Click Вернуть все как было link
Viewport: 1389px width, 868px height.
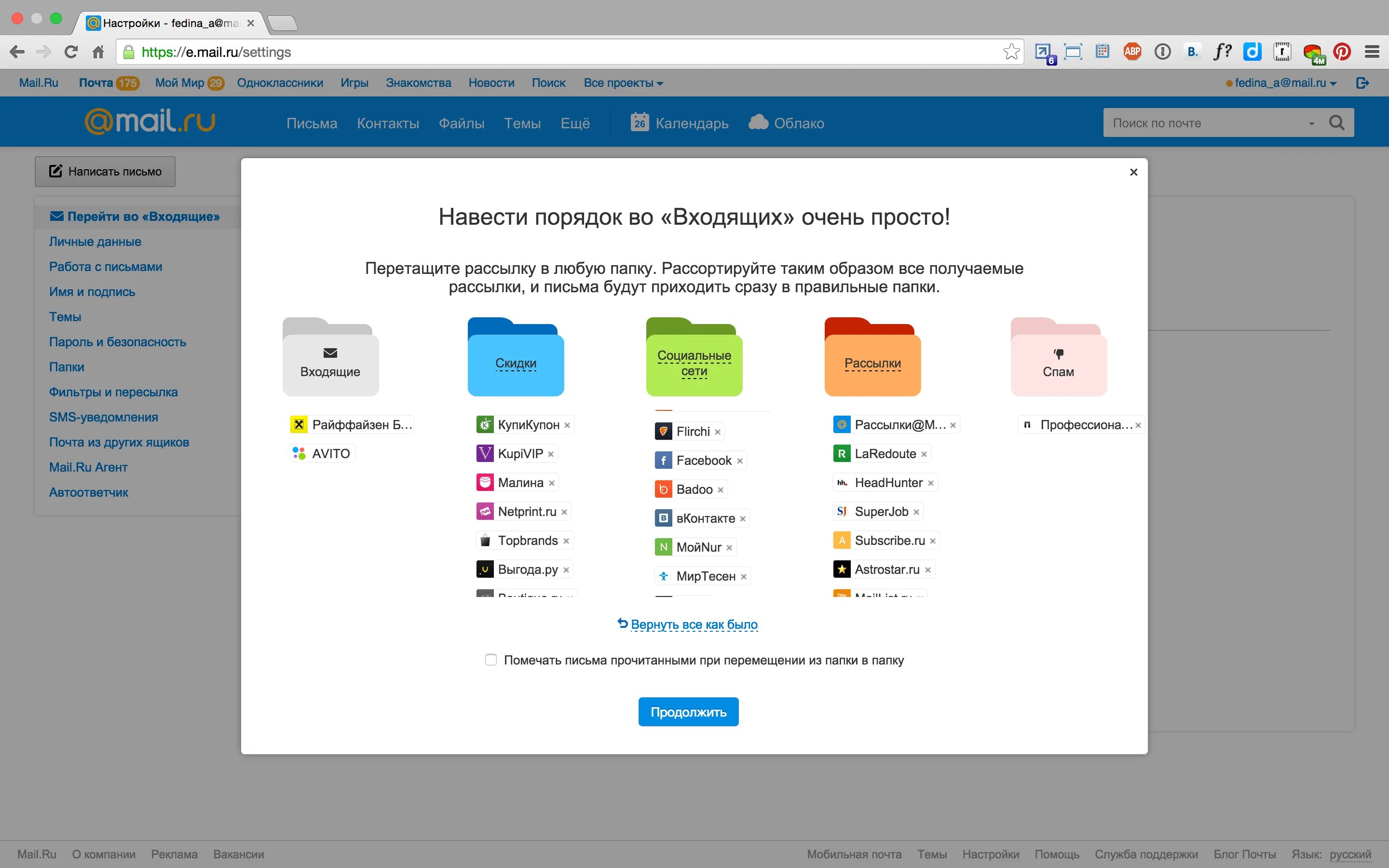694,624
